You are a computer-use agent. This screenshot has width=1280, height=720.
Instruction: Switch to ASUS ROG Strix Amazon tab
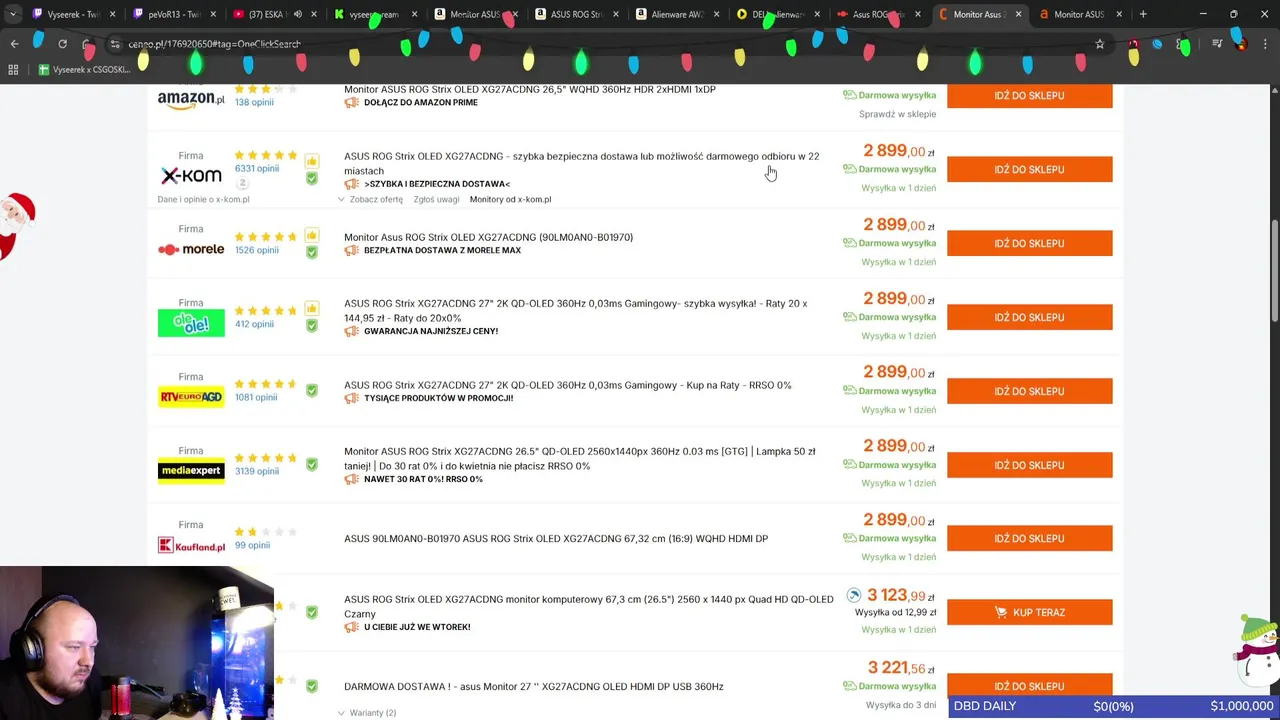click(x=574, y=14)
